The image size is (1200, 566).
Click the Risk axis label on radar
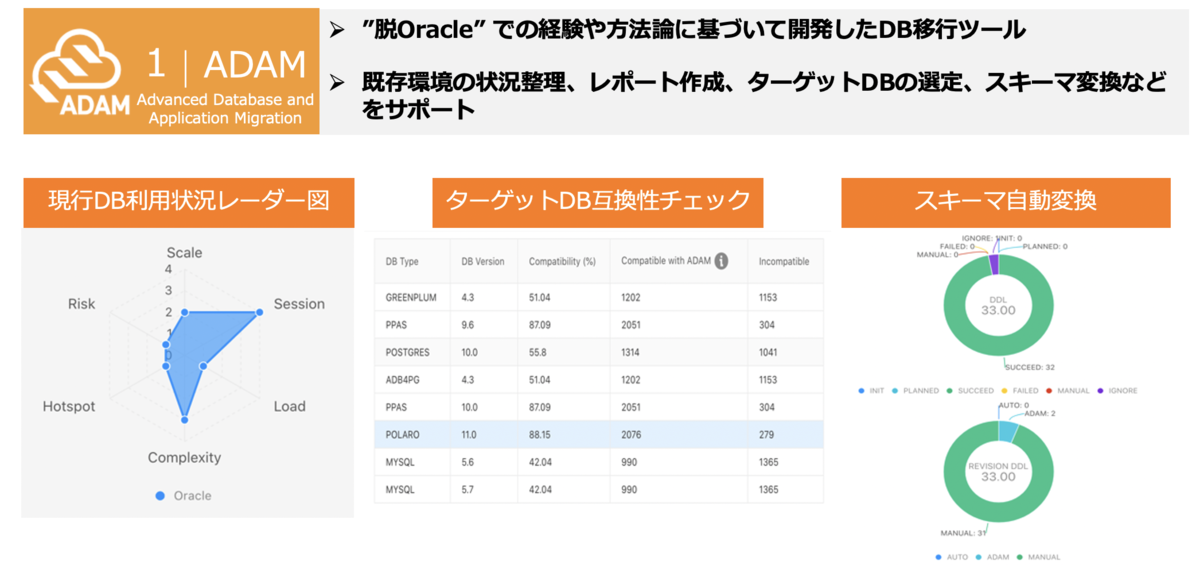81,304
